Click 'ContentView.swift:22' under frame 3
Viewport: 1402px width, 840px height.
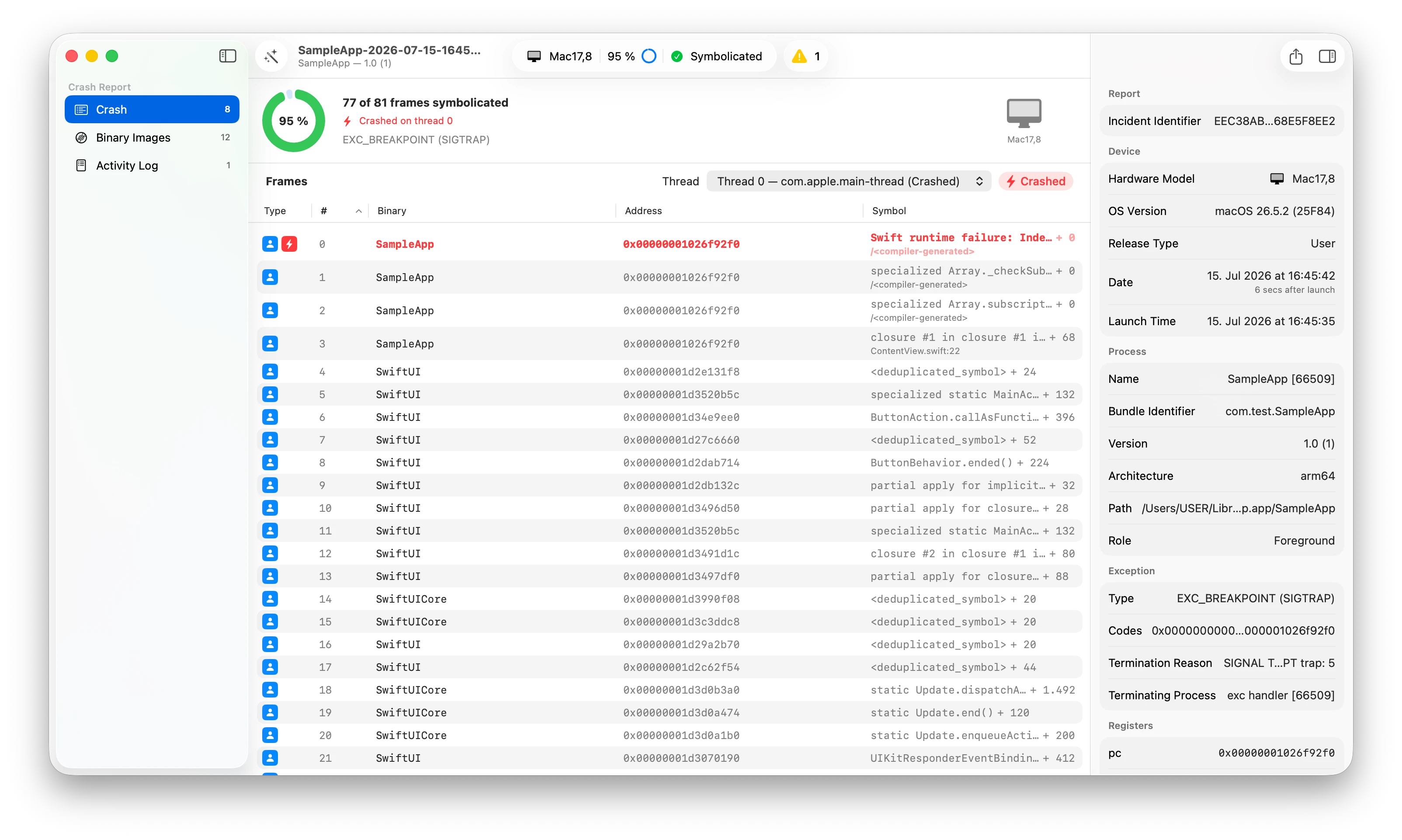(x=915, y=351)
